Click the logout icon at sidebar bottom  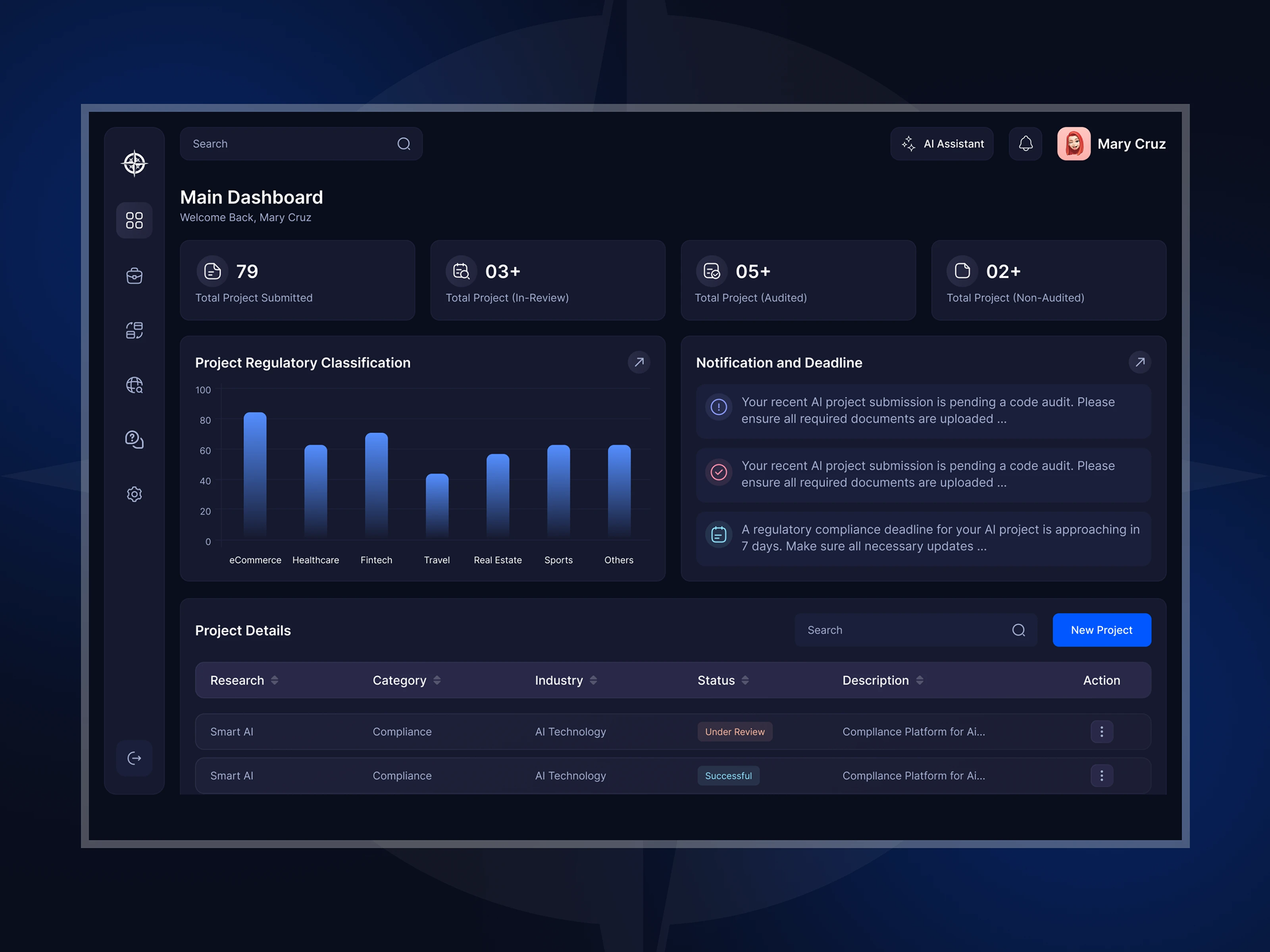(135, 758)
